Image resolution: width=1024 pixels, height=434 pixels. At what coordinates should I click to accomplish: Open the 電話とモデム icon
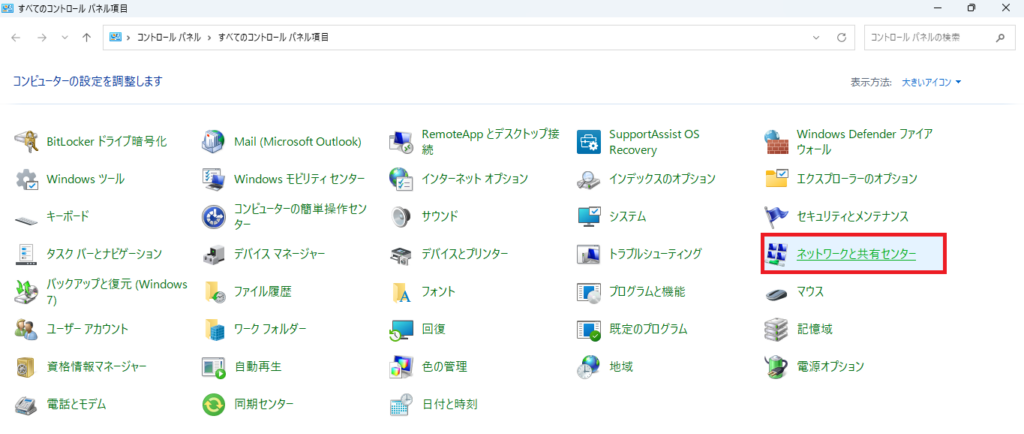27,405
